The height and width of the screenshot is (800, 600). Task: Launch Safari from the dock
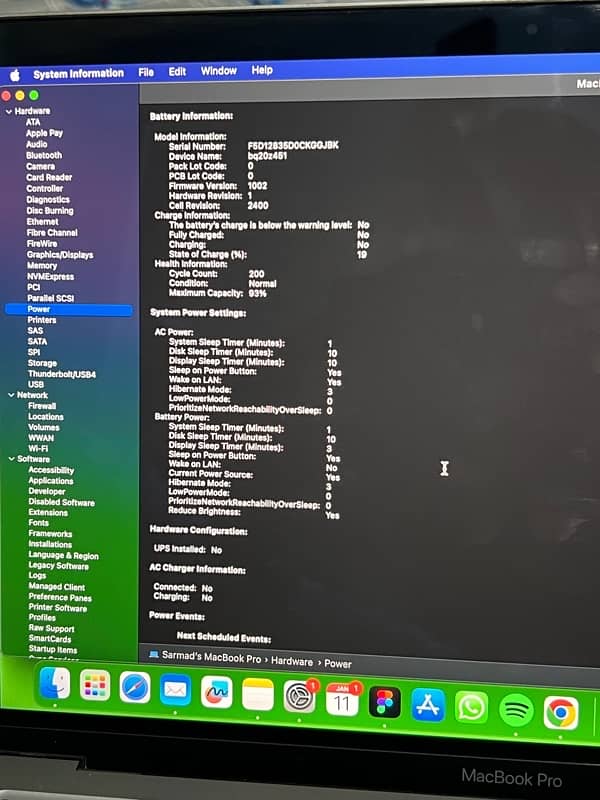tap(135, 688)
